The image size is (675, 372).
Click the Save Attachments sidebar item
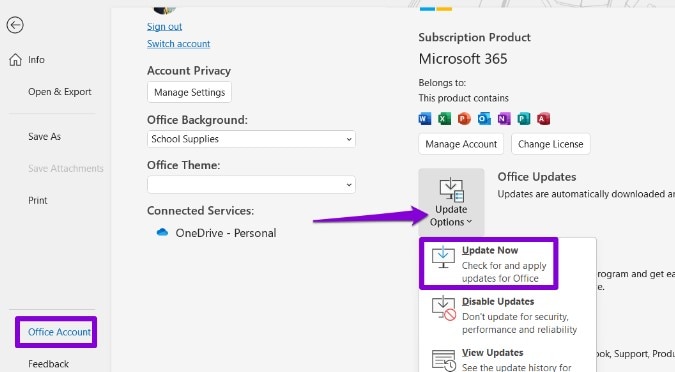66,168
